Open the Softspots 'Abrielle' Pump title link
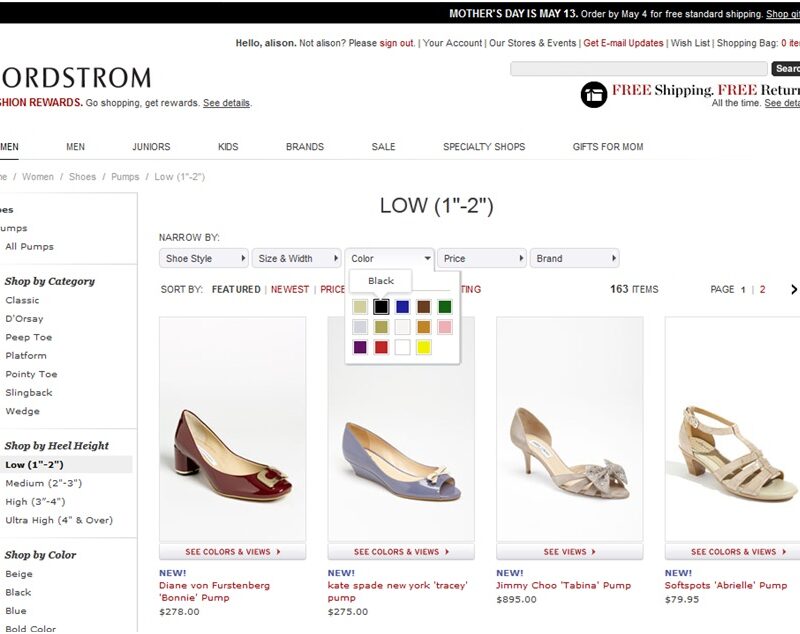Screen dimensions: 800x634 (x=726, y=586)
